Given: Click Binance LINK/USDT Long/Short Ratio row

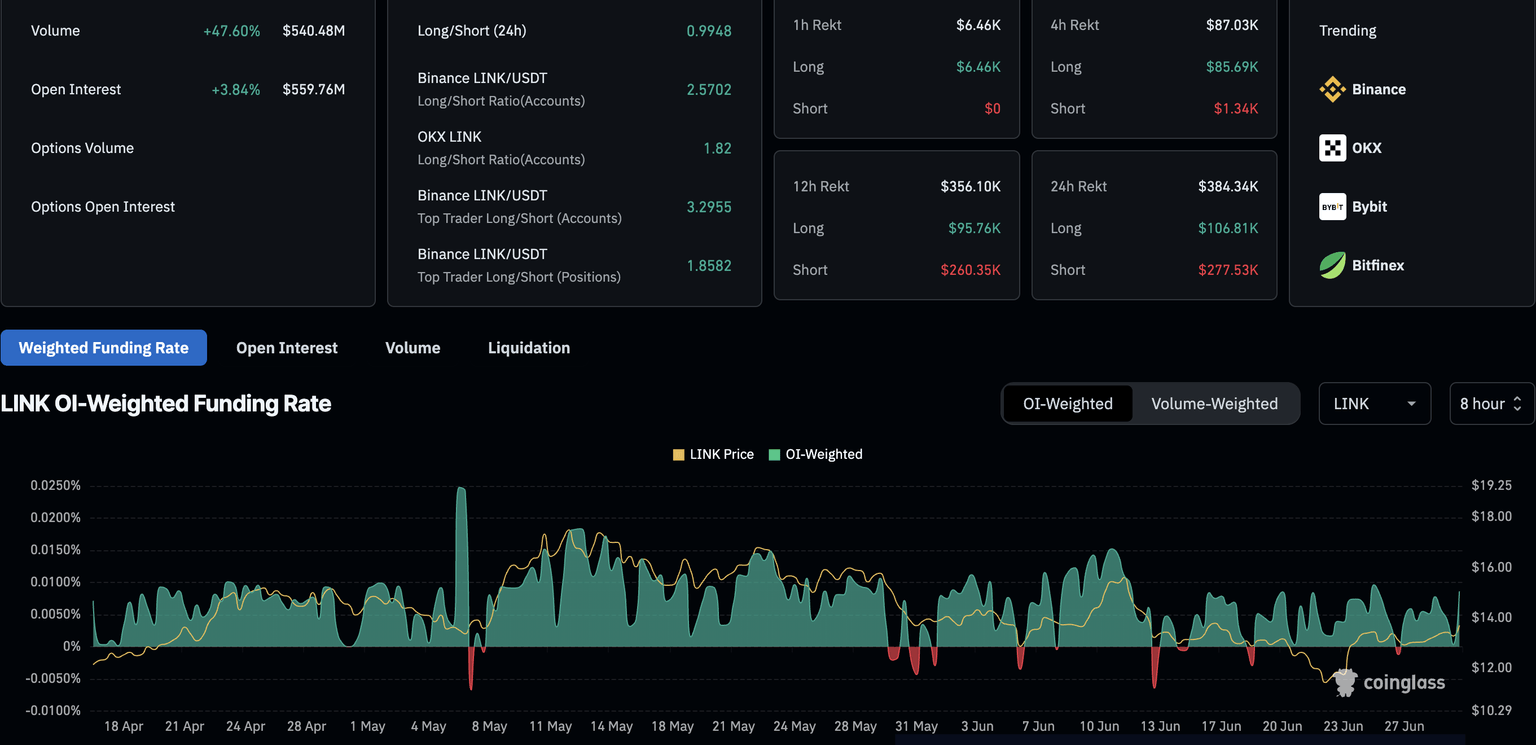Looking at the screenshot, I should (x=574, y=89).
